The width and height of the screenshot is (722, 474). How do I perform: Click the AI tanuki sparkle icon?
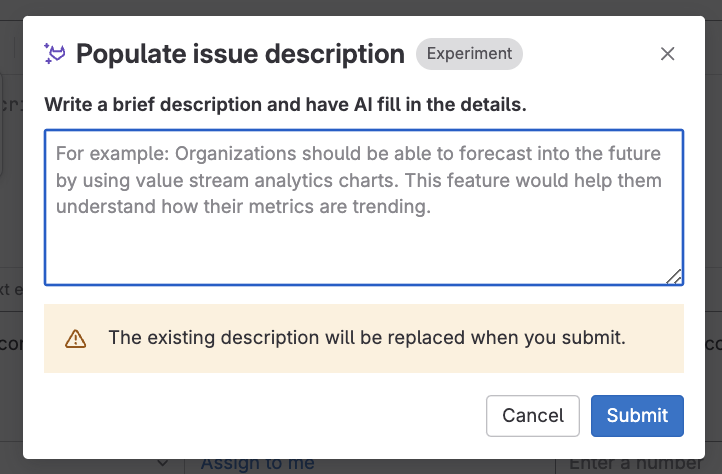point(54,54)
